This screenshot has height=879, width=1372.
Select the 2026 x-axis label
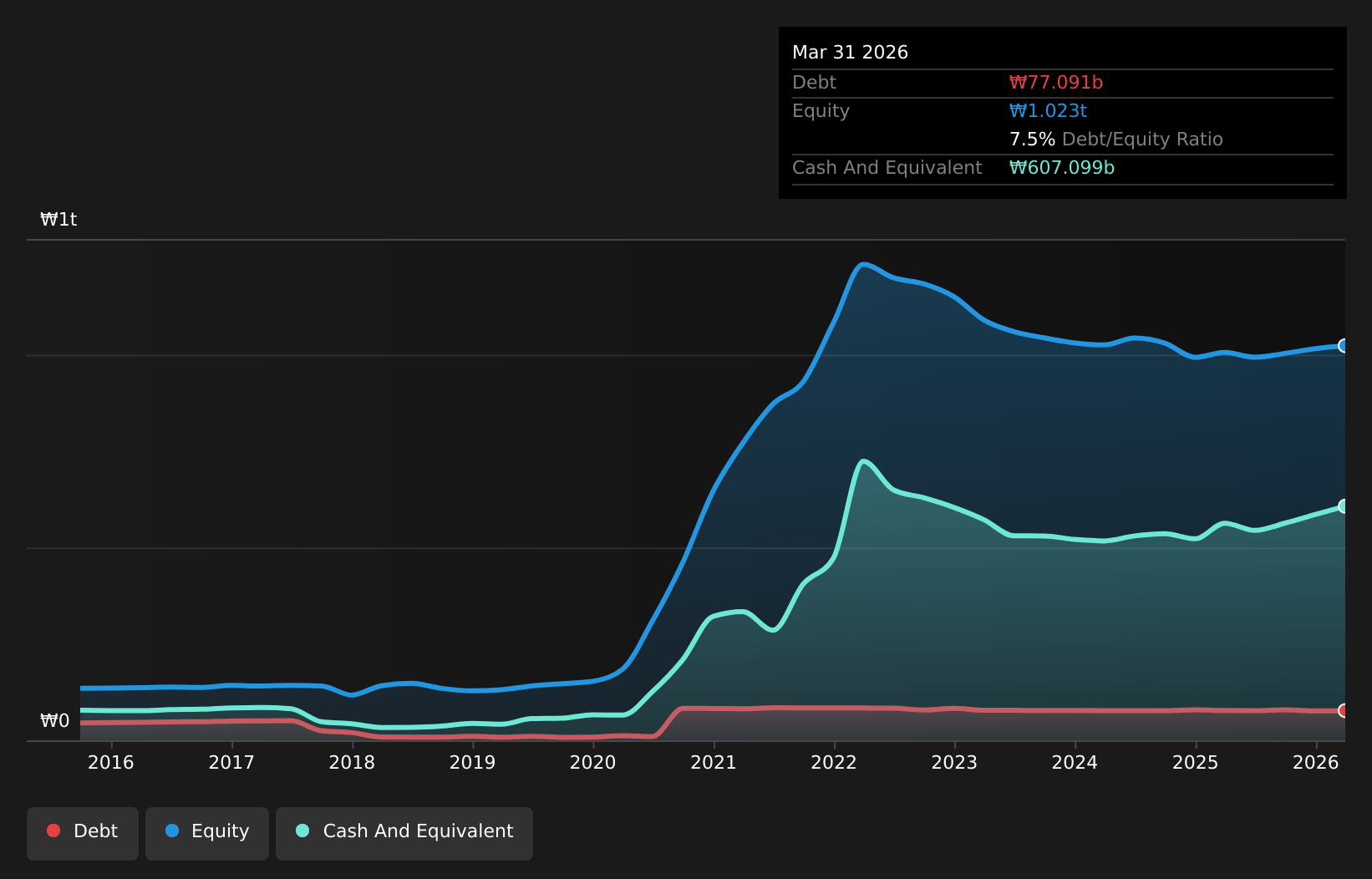[1316, 763]
